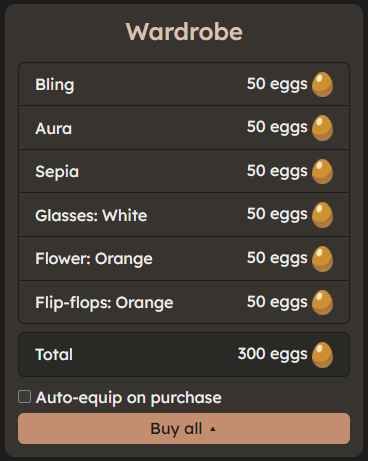Click the Buy all button text

click(176, 429)
